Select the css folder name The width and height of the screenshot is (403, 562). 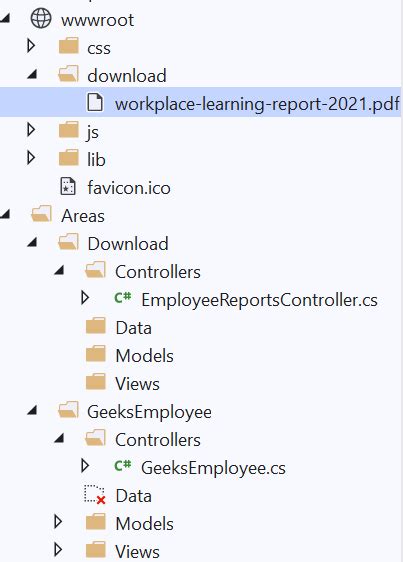tap(99, 48)
